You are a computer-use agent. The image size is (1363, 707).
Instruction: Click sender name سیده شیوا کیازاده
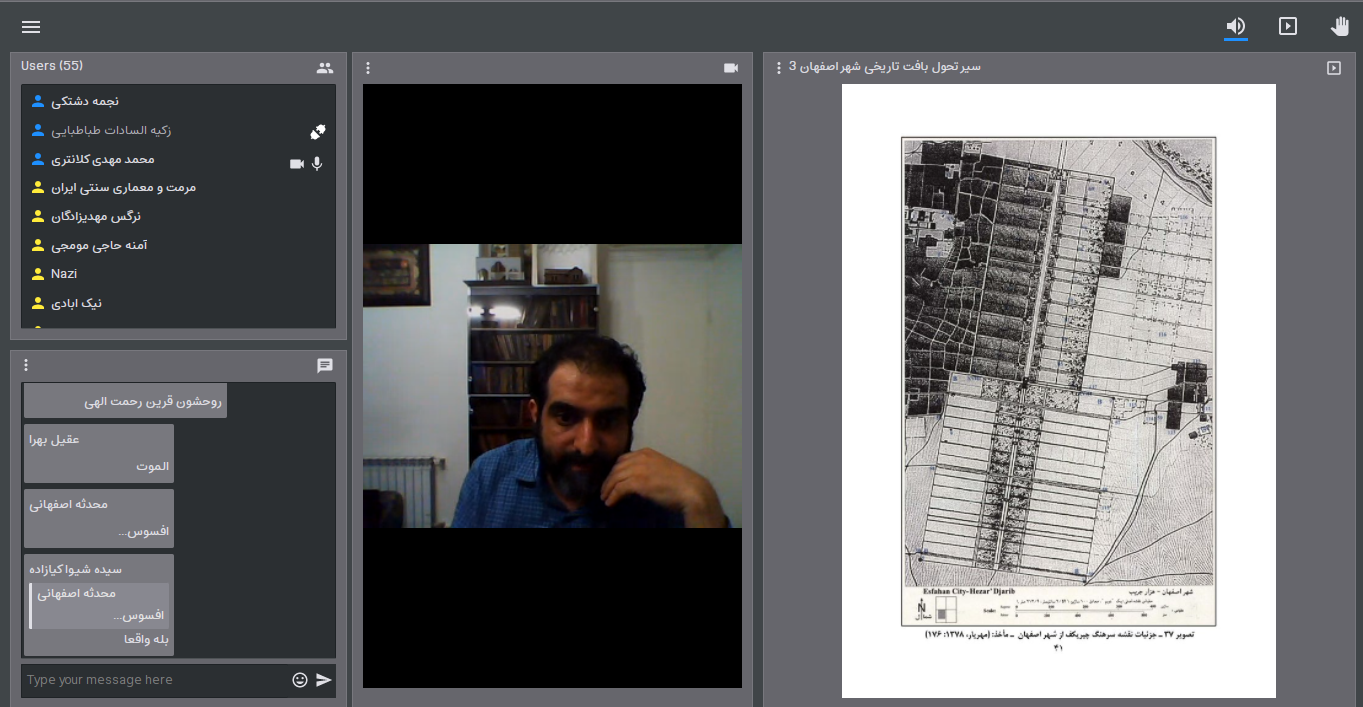tap(75, 569)
